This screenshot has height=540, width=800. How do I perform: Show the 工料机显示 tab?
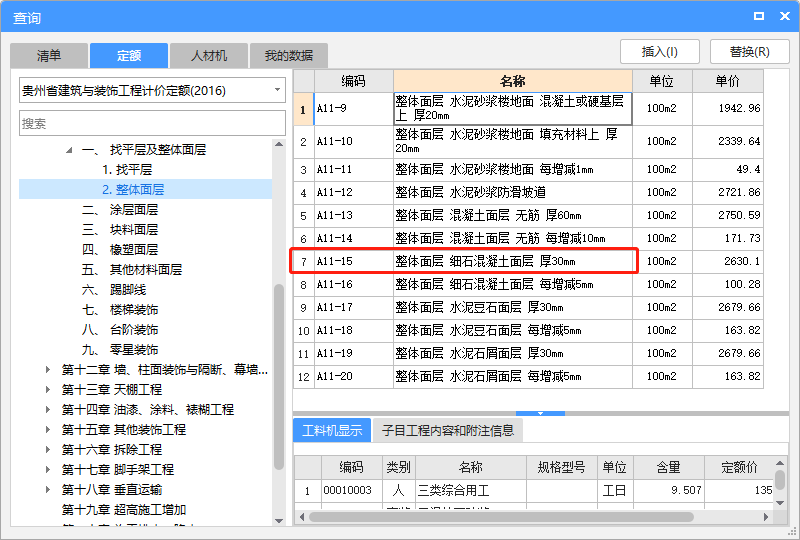tap(332, 430)
